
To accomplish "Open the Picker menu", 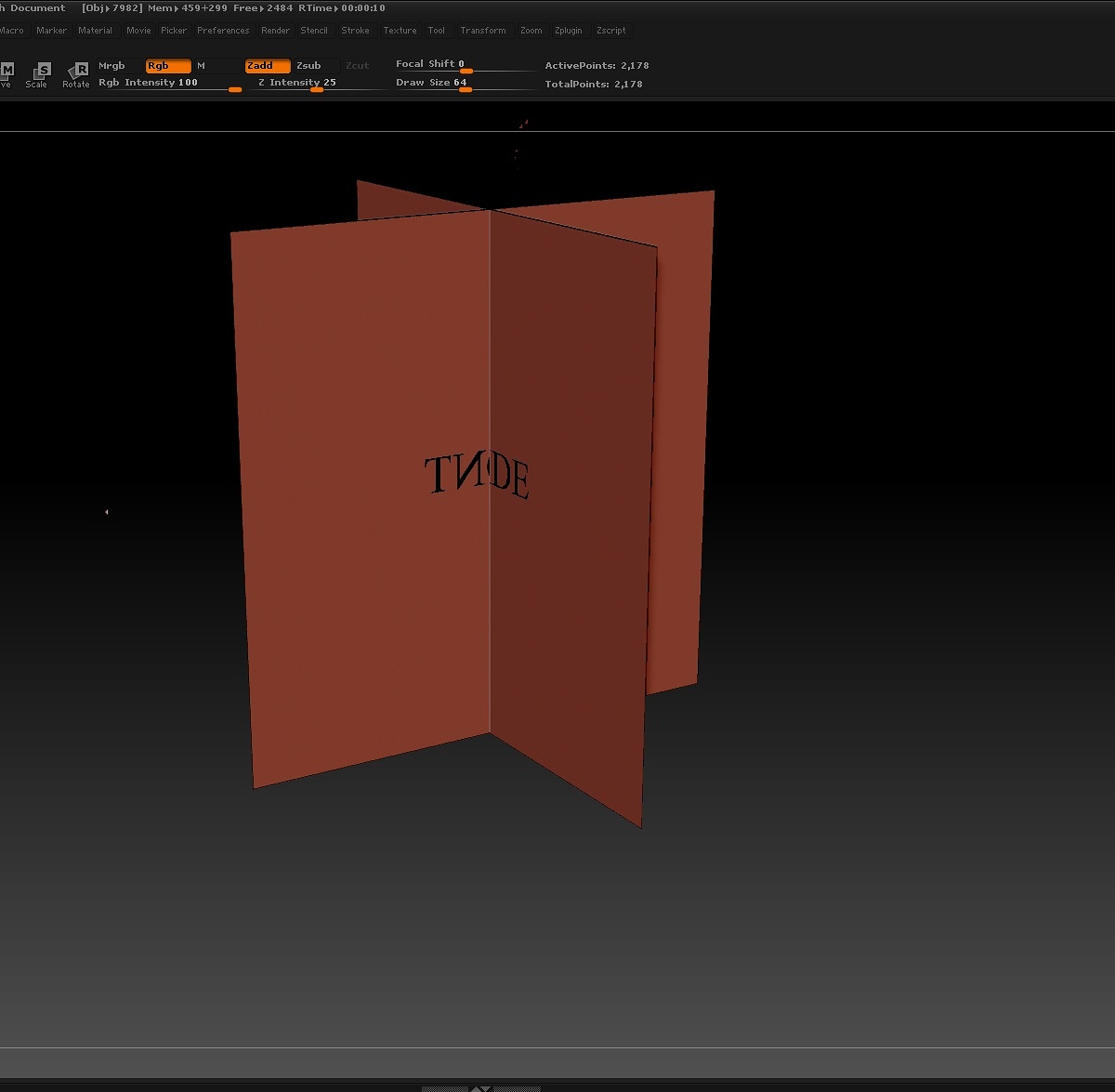I will (174, 31).
